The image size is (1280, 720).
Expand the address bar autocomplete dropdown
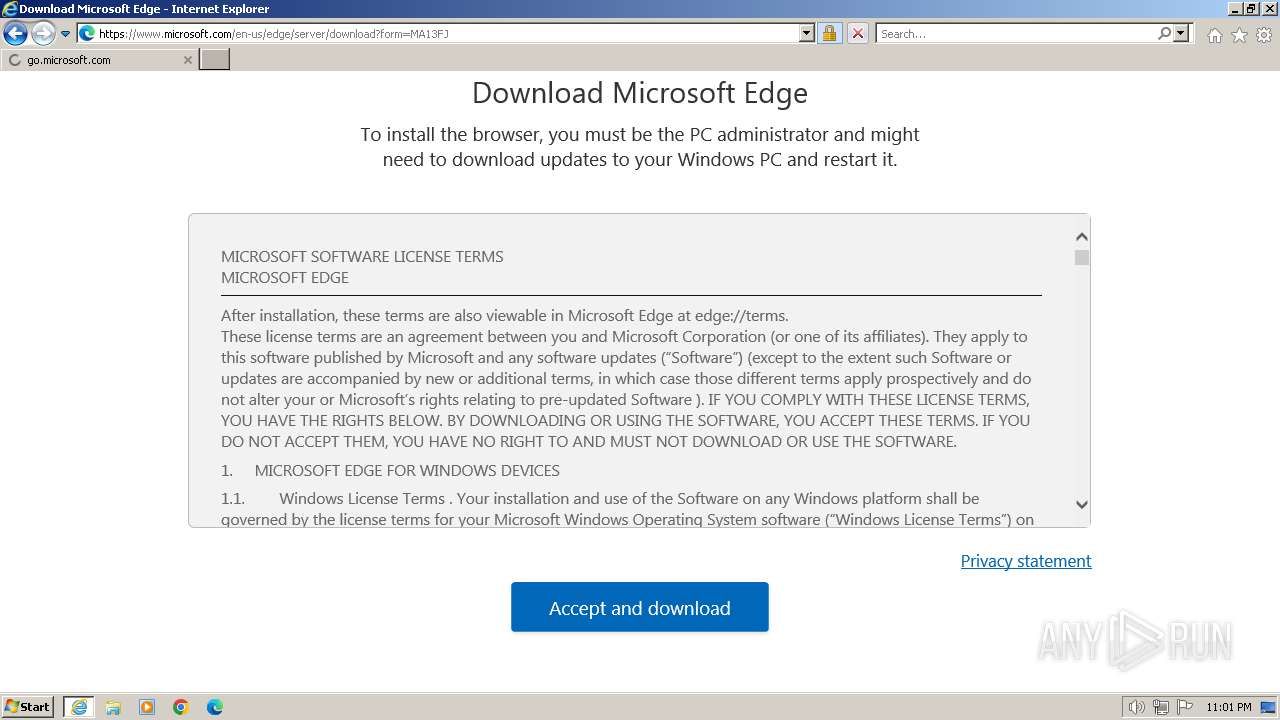pos(807,33)
